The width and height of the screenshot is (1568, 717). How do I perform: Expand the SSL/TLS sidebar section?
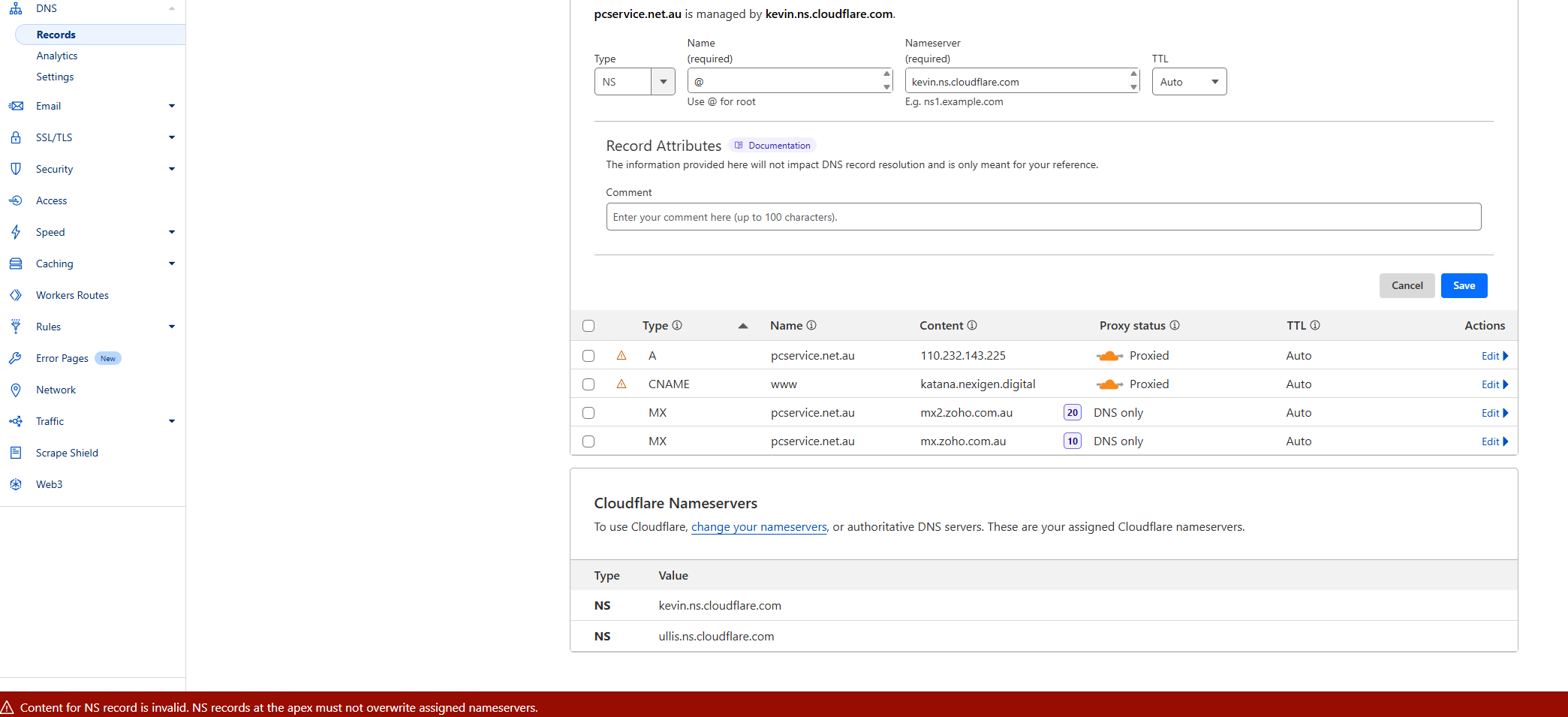[x=172, y=137]
